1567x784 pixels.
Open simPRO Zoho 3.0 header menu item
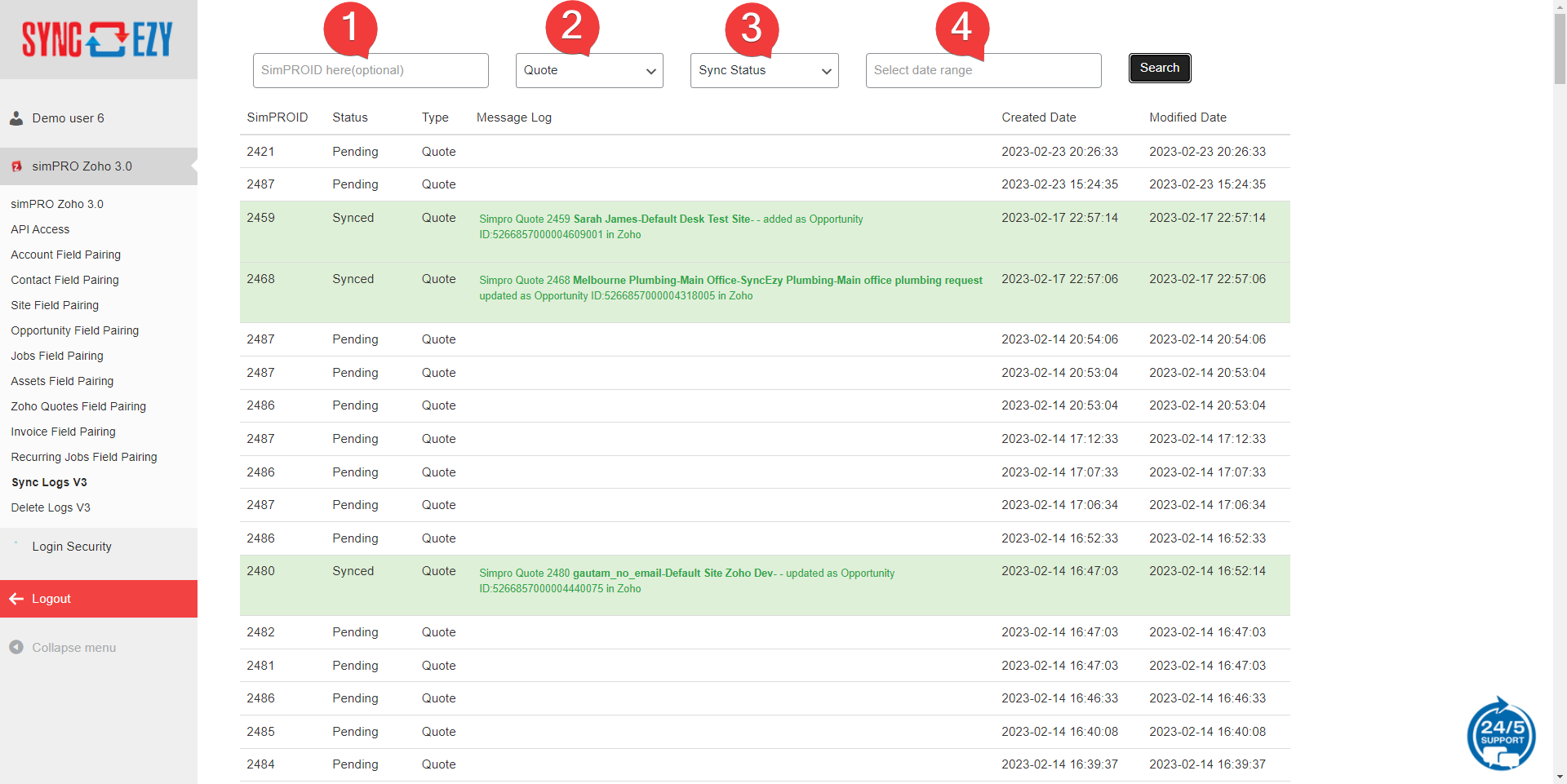(x=99, y=166)
